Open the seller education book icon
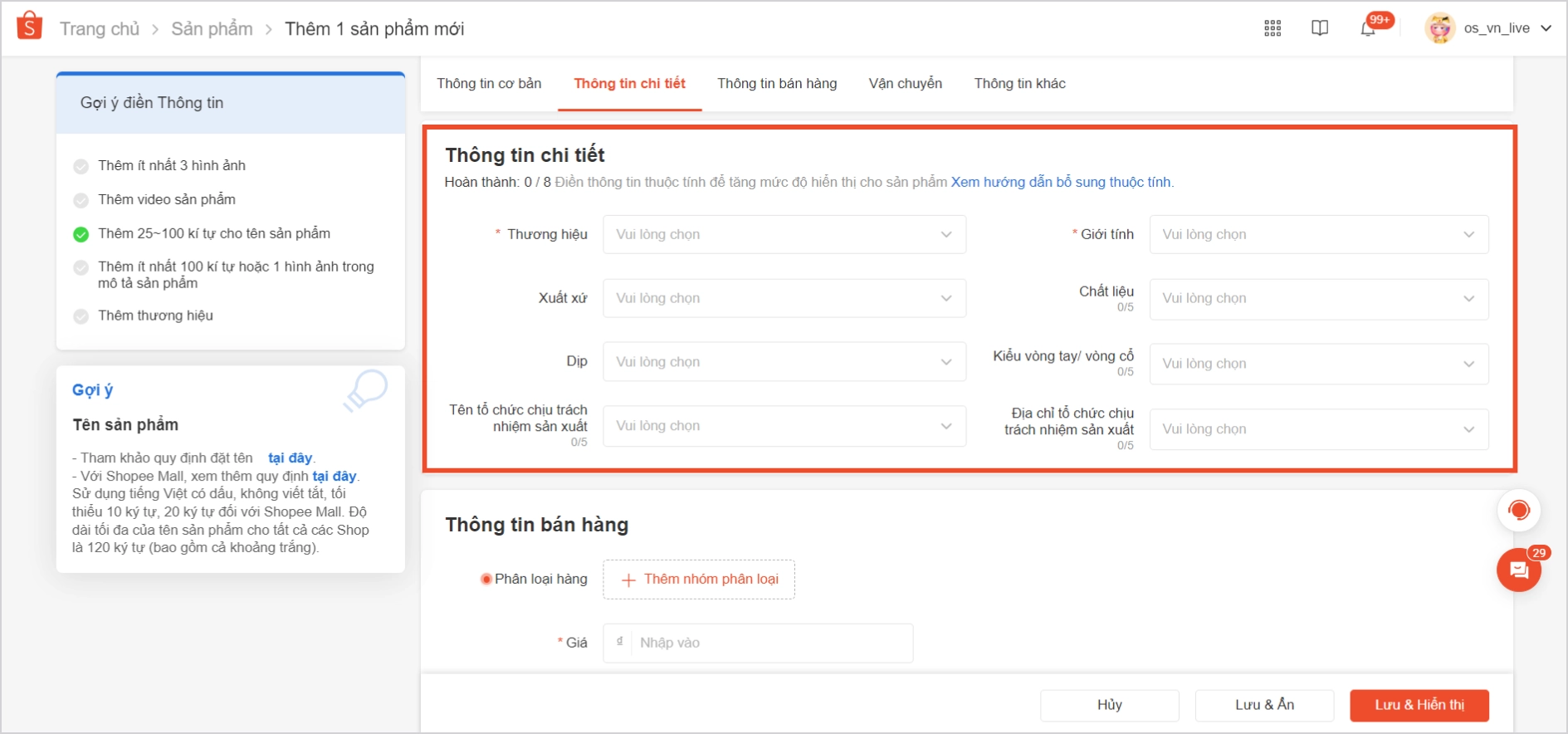This screenshot has height=734, width=1568. click(1320, 28)
